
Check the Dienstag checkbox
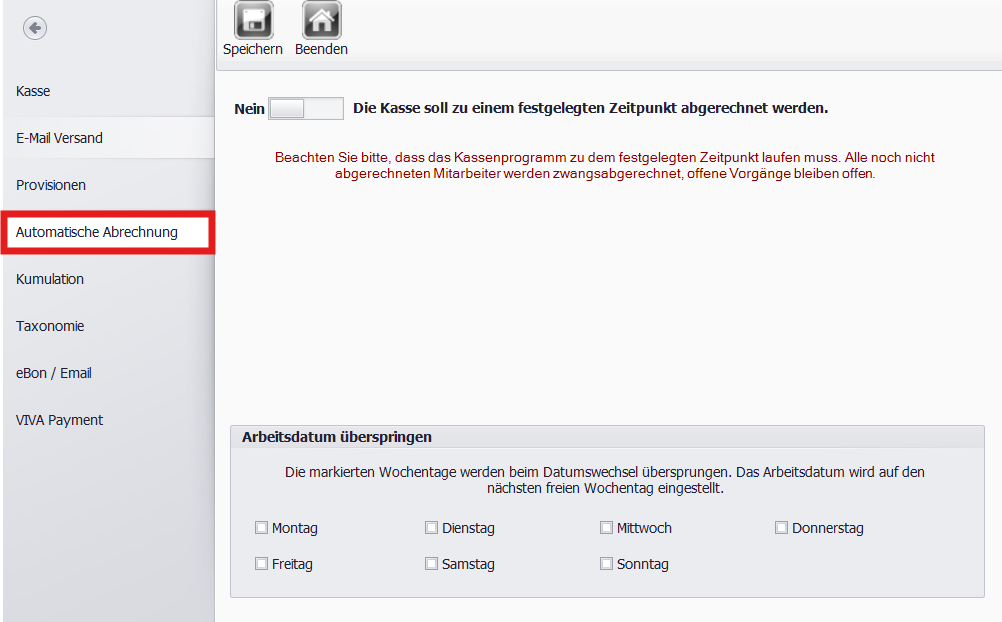[431, 527]
